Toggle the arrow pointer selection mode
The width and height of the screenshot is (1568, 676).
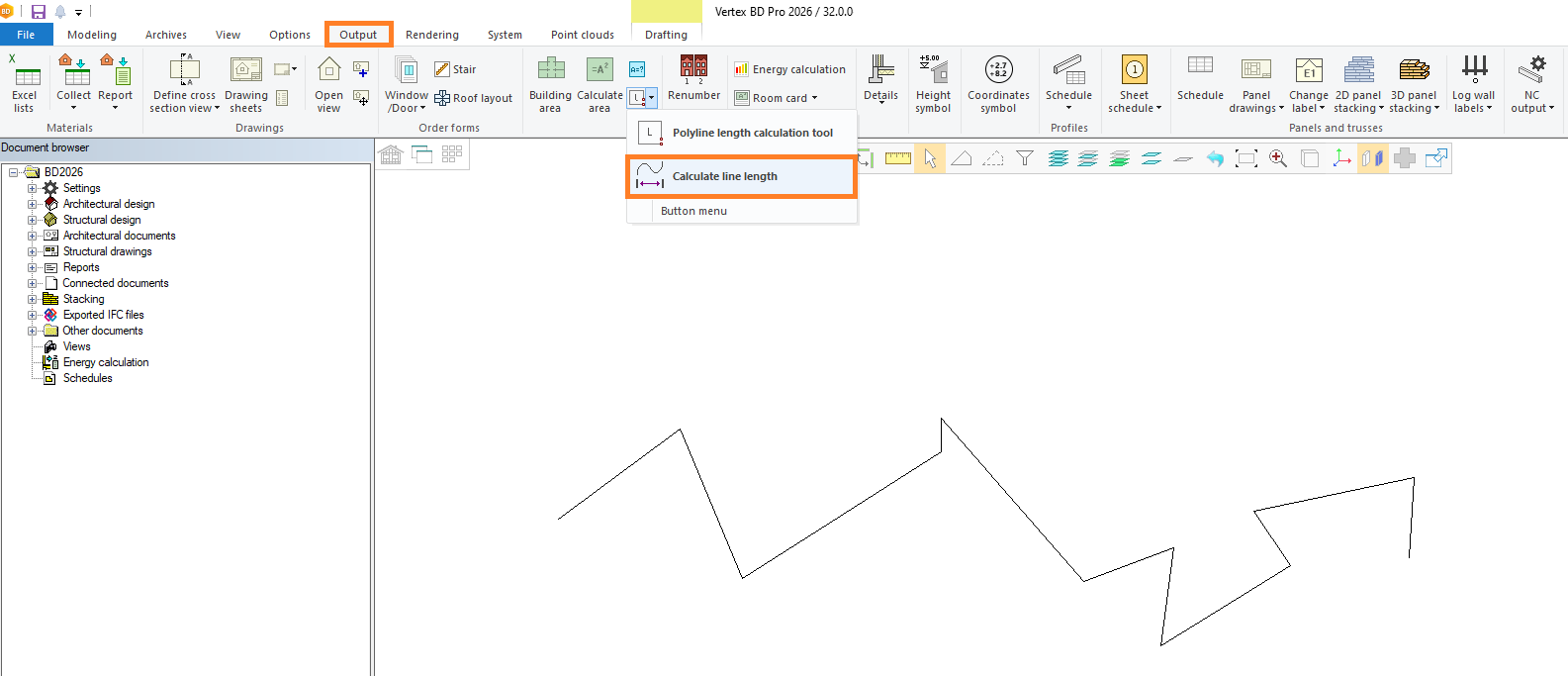point(930,158)
